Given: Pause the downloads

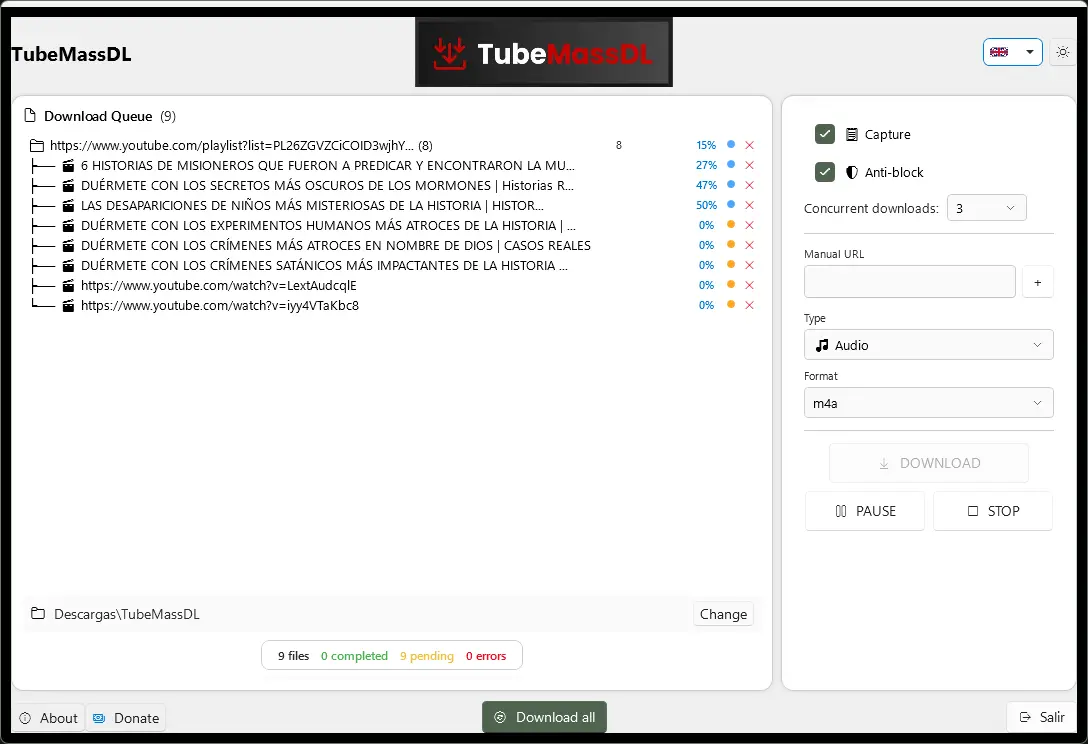Looking at the screenshot, I should pos(865,512).
